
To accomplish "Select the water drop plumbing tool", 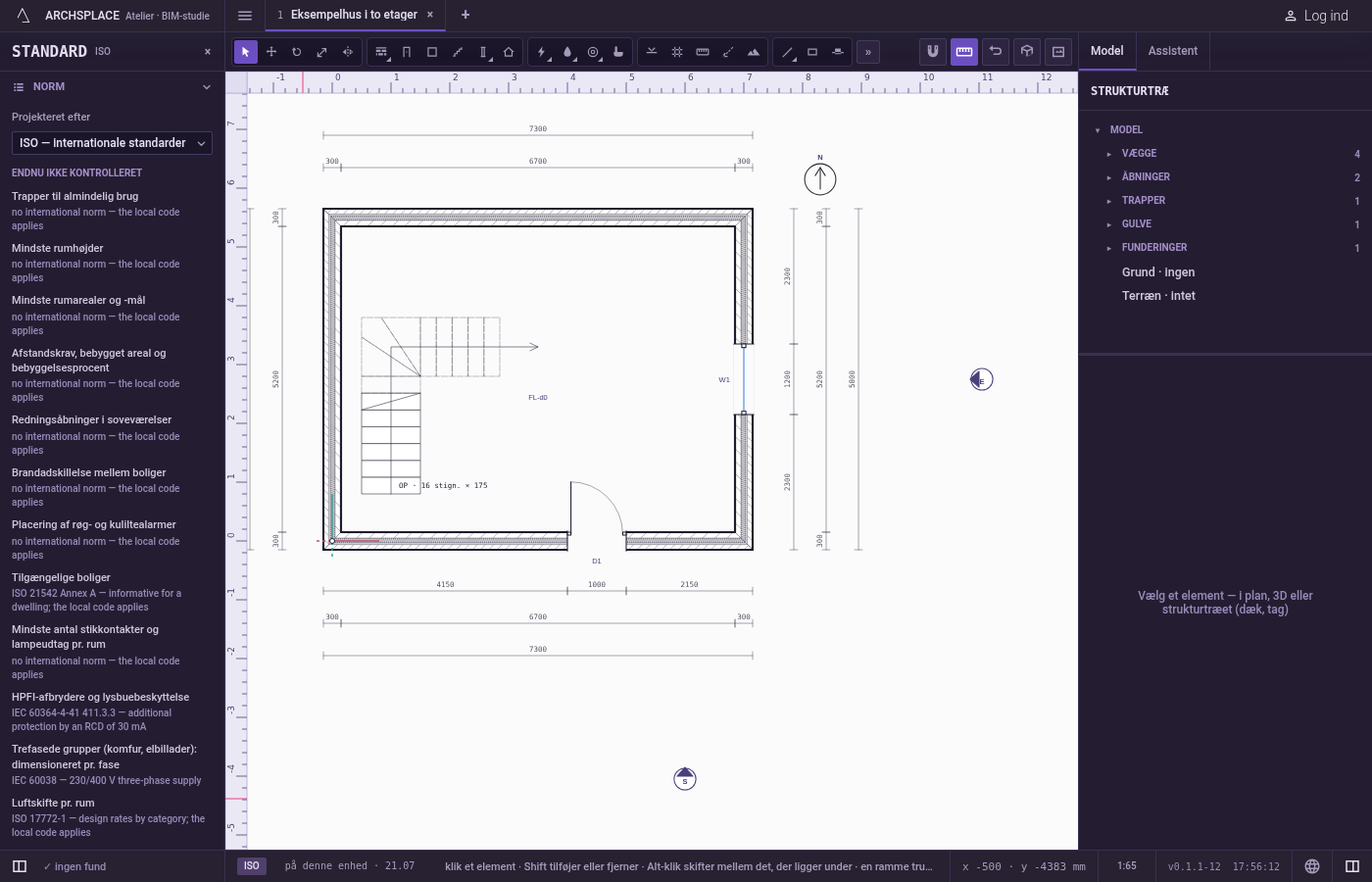I will 567,52.
